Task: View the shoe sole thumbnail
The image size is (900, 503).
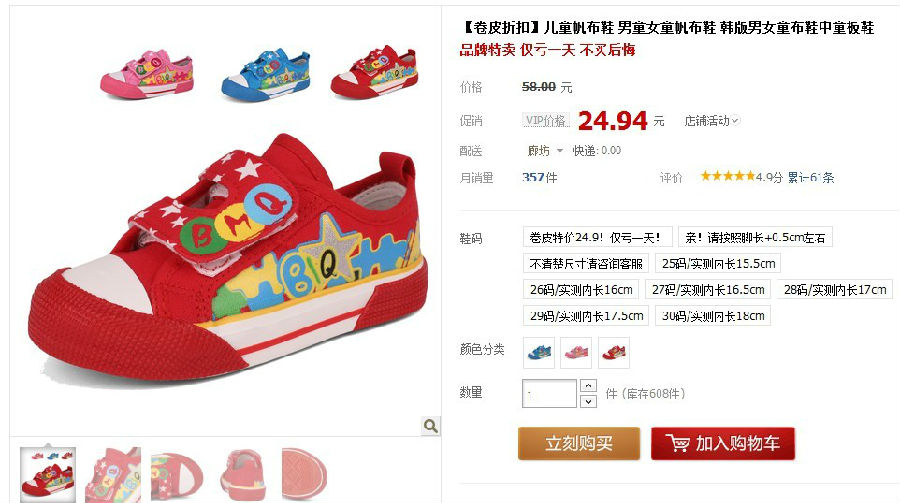Action: point(304,475)
